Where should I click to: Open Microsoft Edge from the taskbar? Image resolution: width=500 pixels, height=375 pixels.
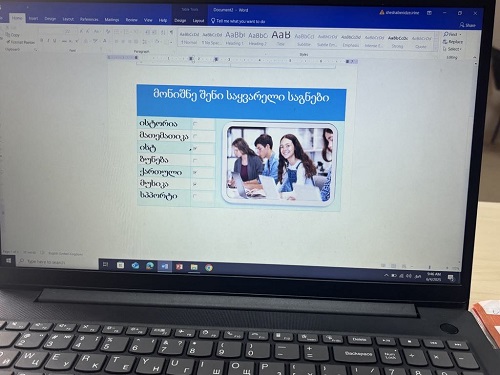coord(150,266)
